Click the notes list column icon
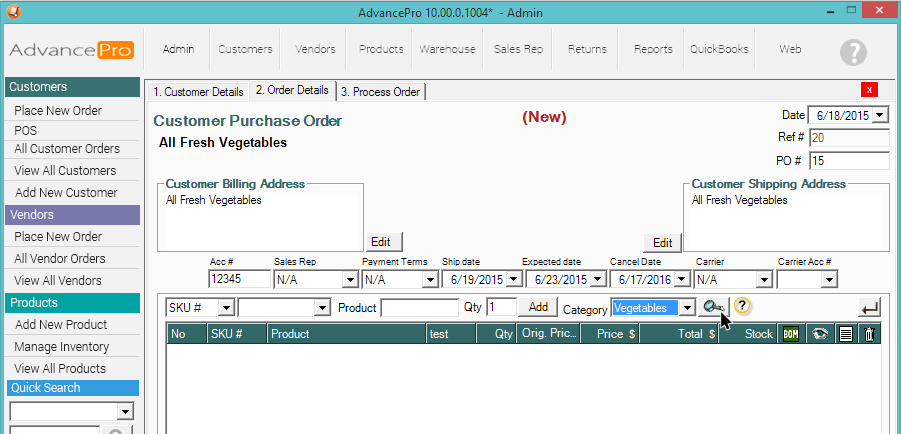This screenshot has width=901, height=434. coord(845,334)
